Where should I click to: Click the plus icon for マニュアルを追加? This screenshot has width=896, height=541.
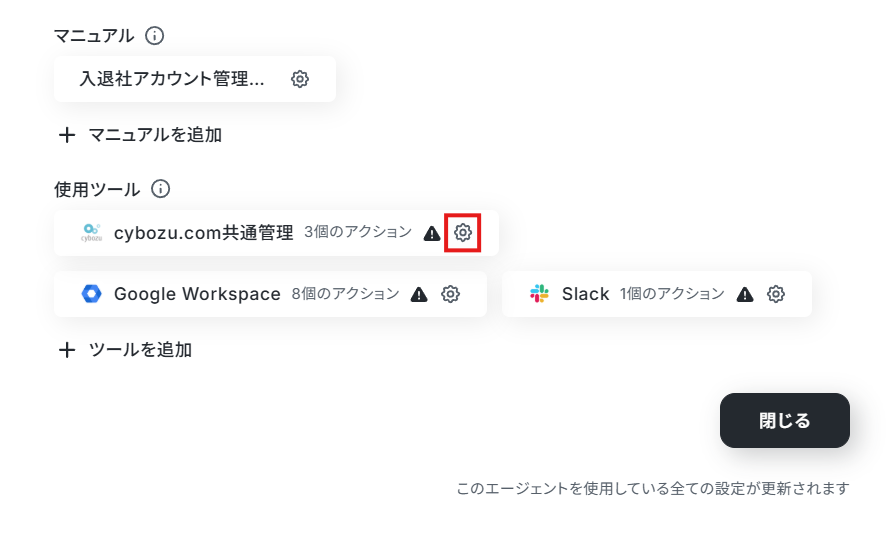67,135
